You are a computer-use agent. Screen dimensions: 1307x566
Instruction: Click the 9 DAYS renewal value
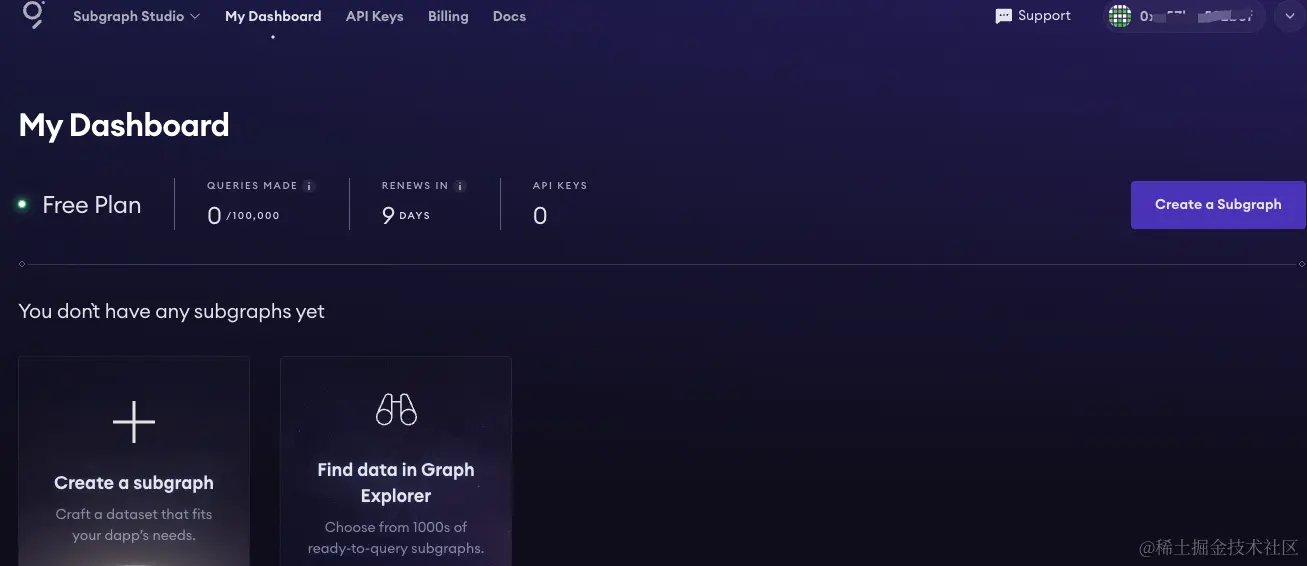(x=406, y=215)
